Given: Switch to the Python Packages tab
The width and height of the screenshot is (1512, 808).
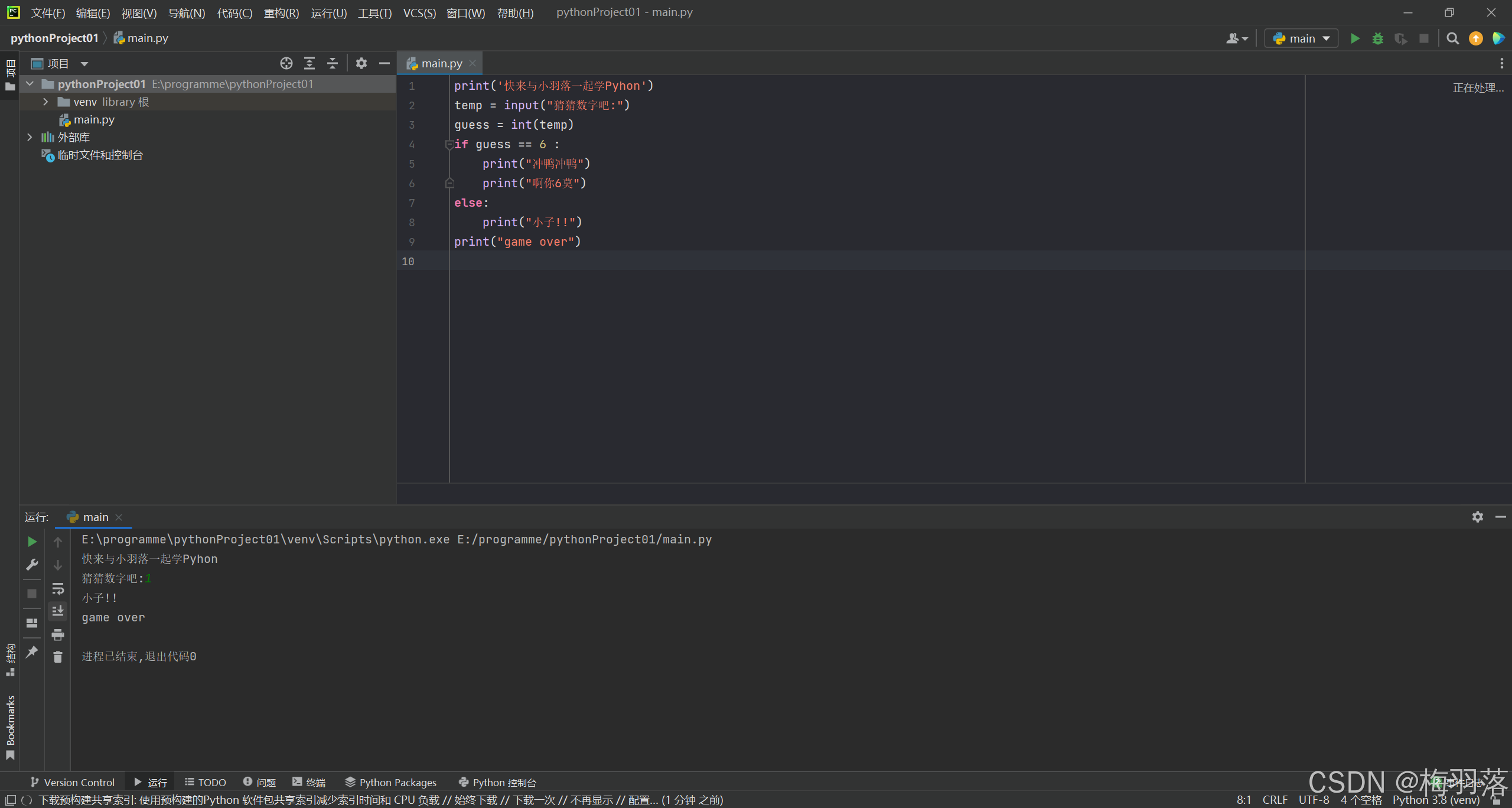Looking at the screenshot, I should (x=391, y=782).
